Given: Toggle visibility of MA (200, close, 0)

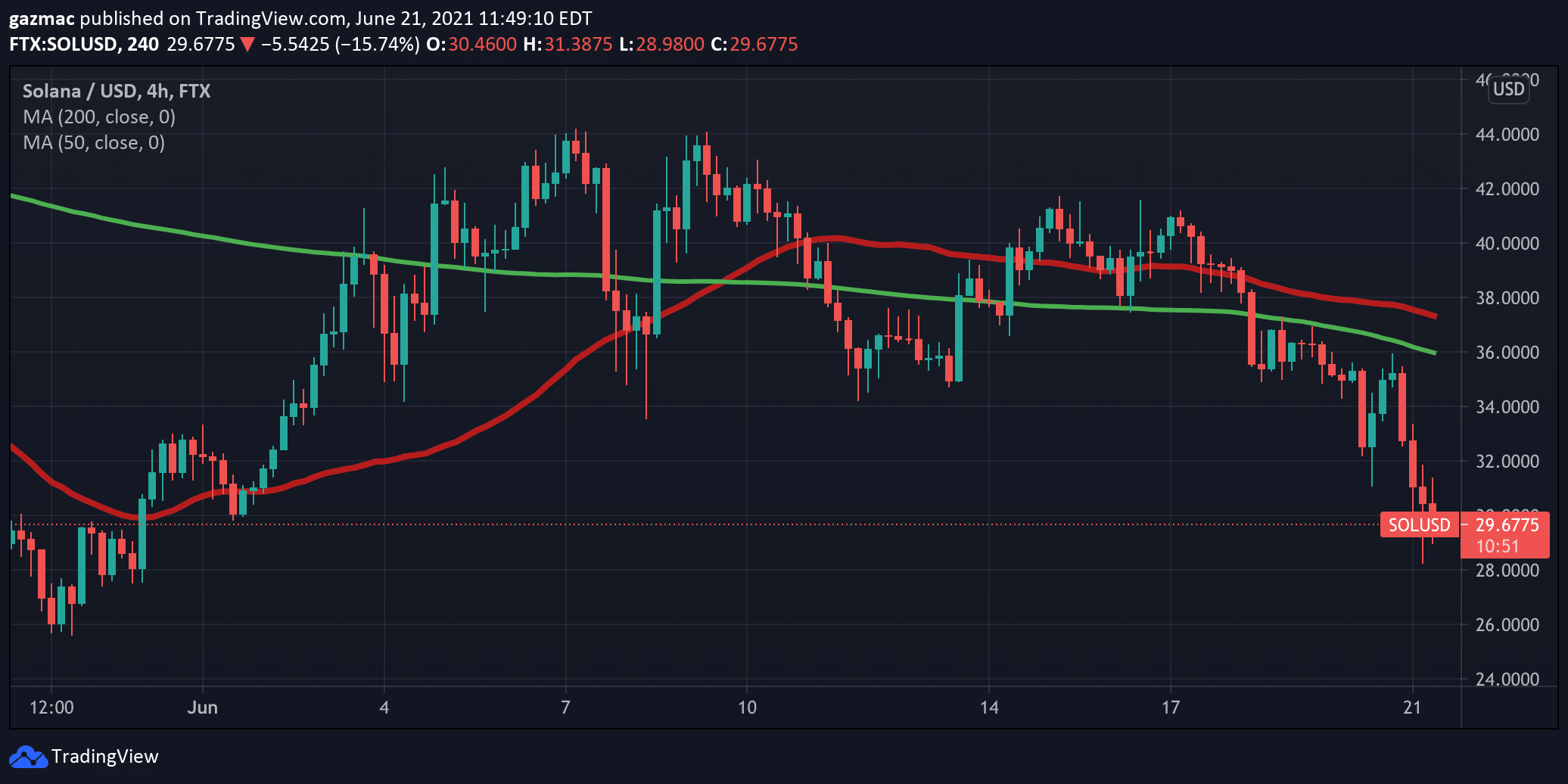Looking at the screenshot, I should click(98, 117).
